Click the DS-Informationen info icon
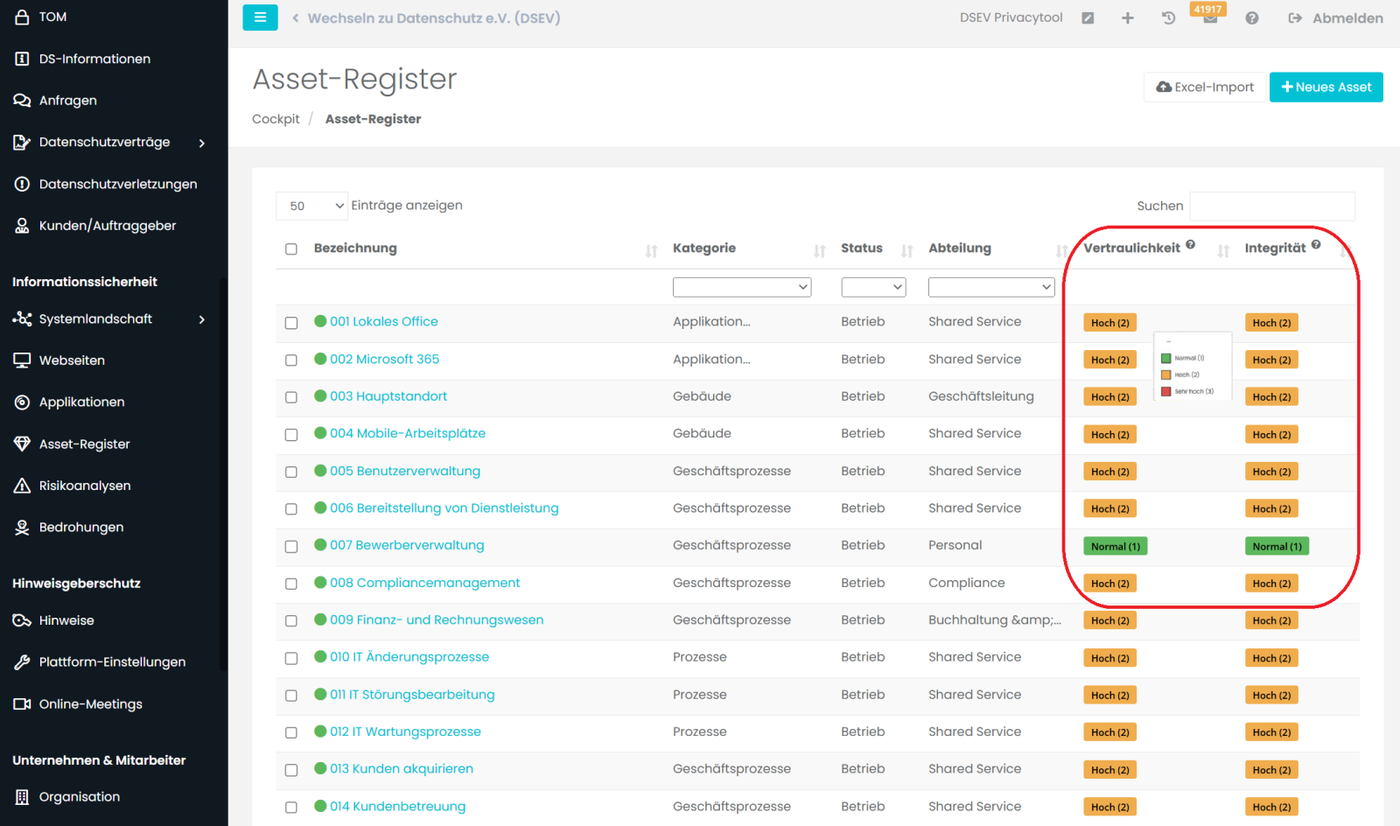 click(x=21, y=59)
